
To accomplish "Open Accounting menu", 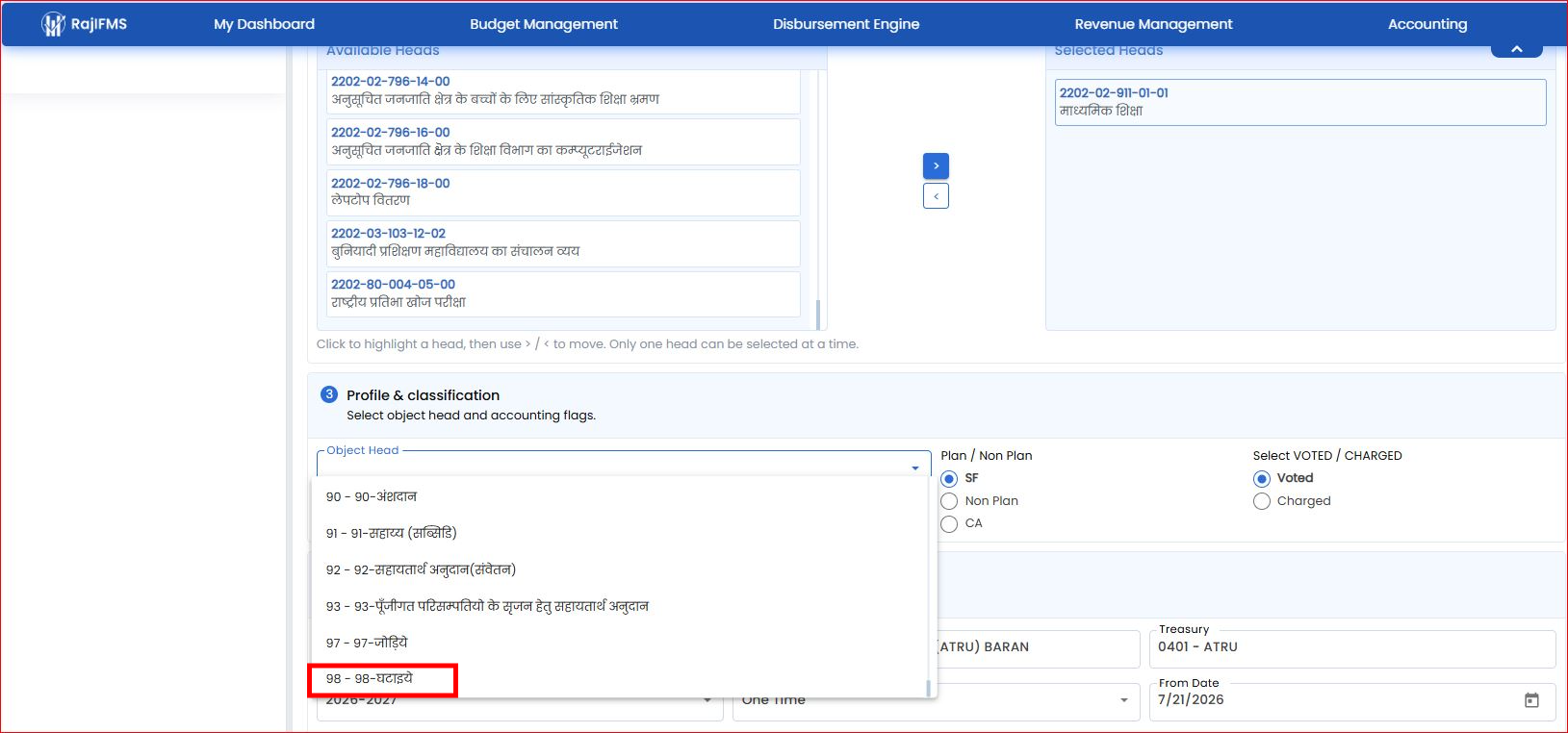I will (1427, 24).
